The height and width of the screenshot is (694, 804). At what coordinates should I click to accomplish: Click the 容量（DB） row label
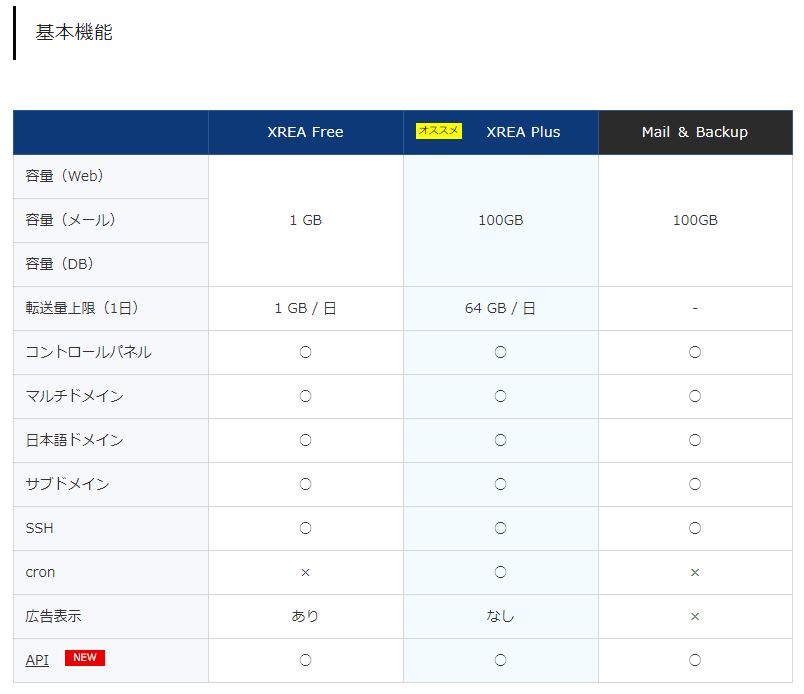[60, 264]
